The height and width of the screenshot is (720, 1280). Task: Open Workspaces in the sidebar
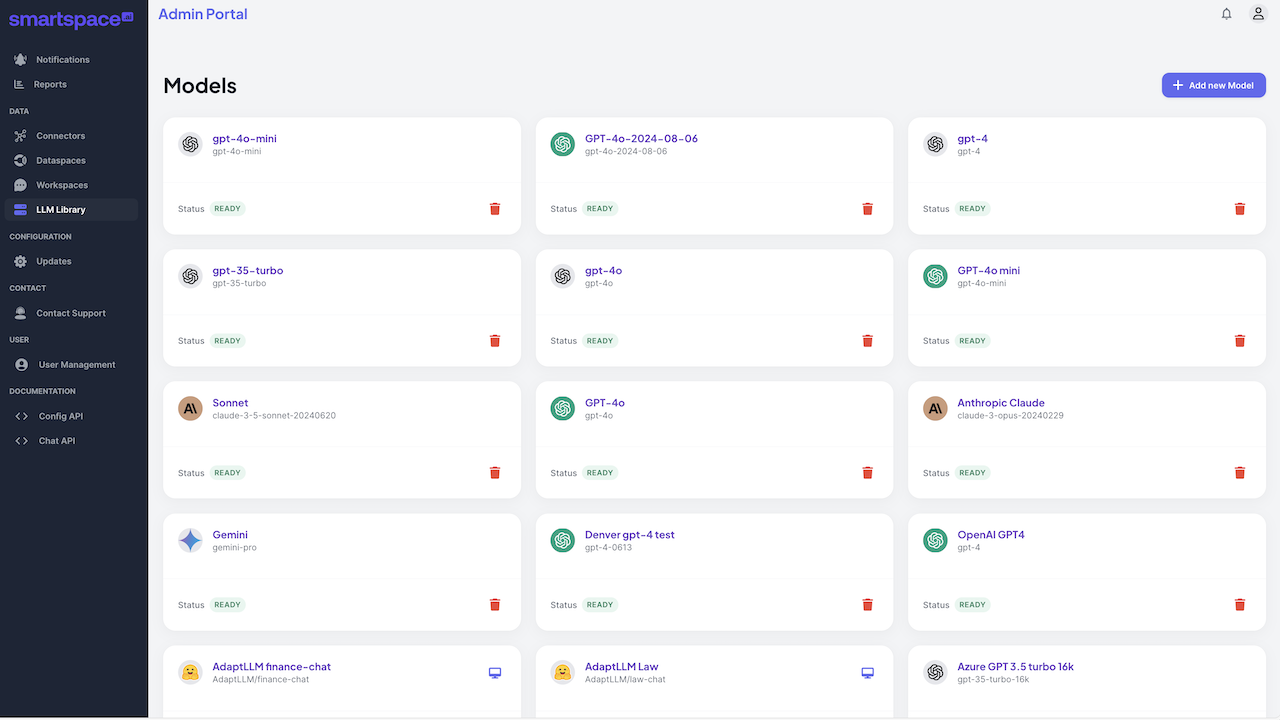72,185
